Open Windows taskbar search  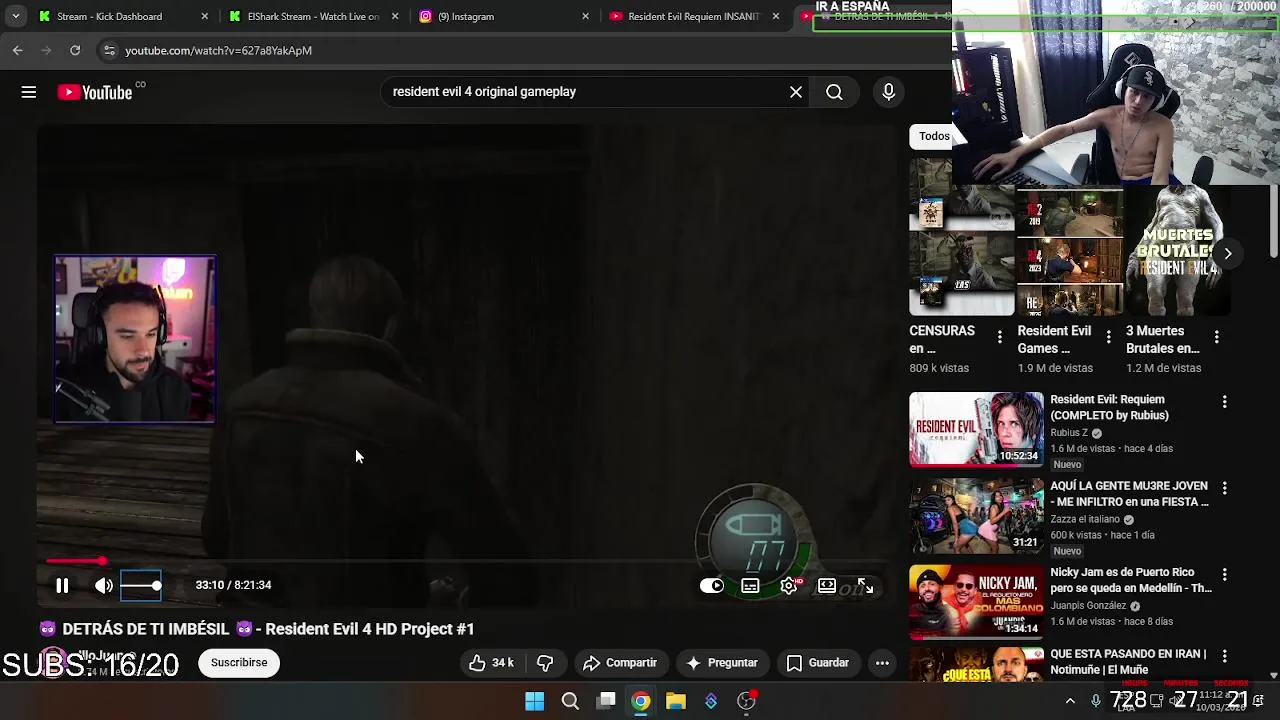click(x=570, y=701)
